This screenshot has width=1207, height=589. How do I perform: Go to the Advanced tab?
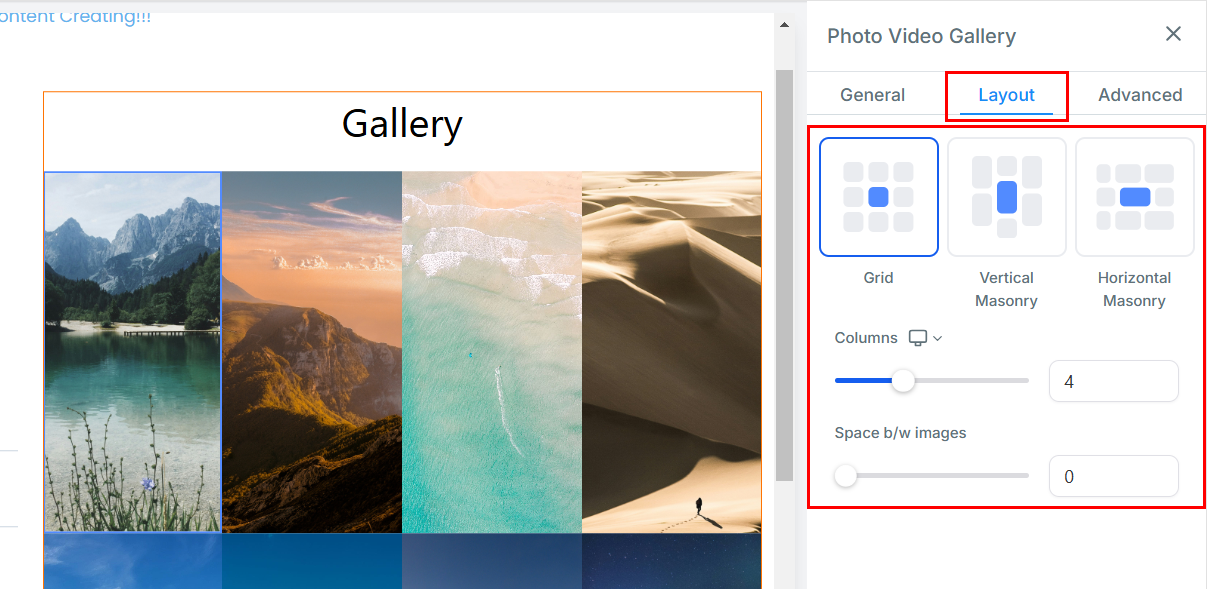[x=1140, y=95]
